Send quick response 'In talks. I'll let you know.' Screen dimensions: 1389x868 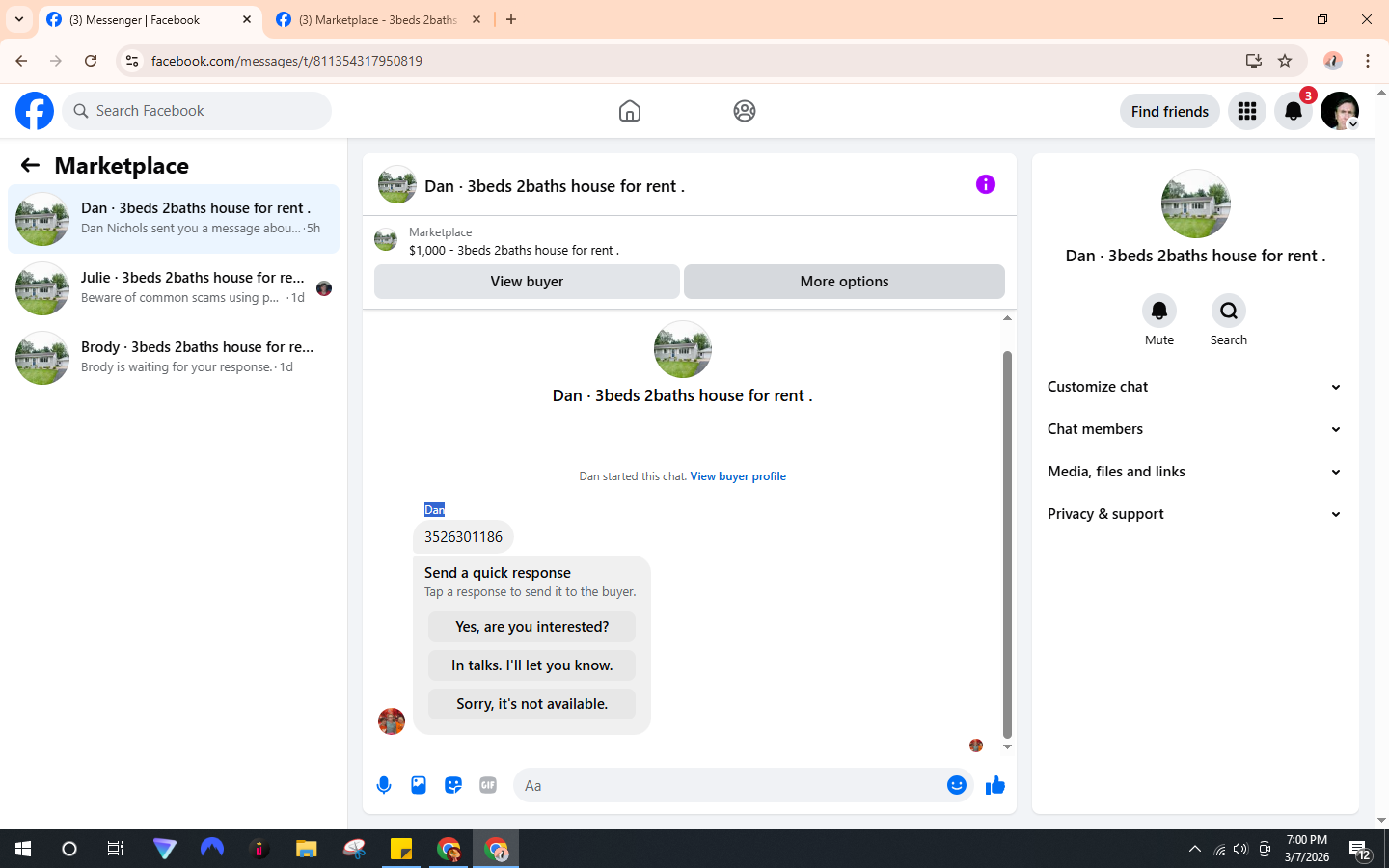(x=531, y=665)
